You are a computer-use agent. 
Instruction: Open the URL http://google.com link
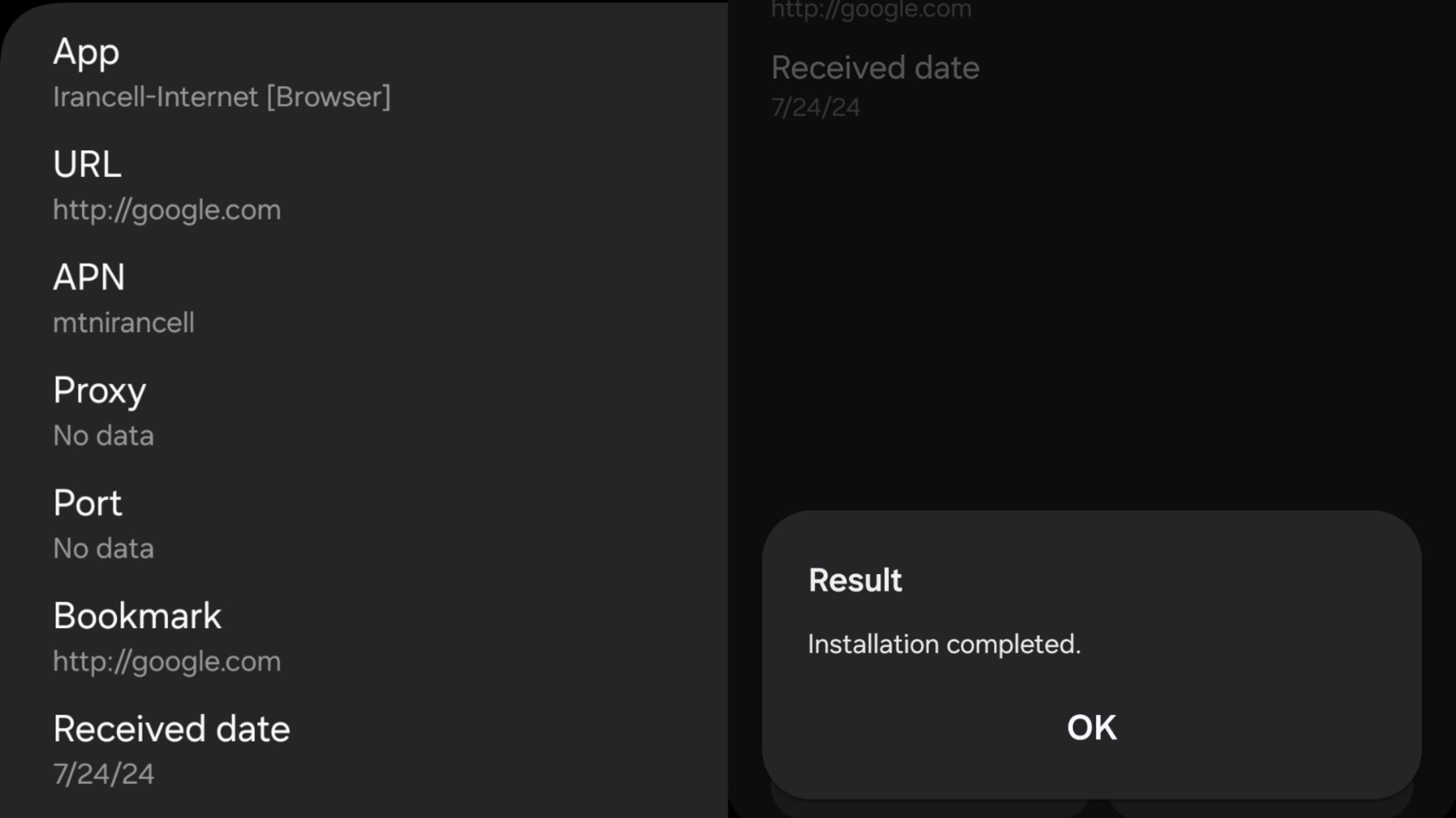click(x=167, y=209)
